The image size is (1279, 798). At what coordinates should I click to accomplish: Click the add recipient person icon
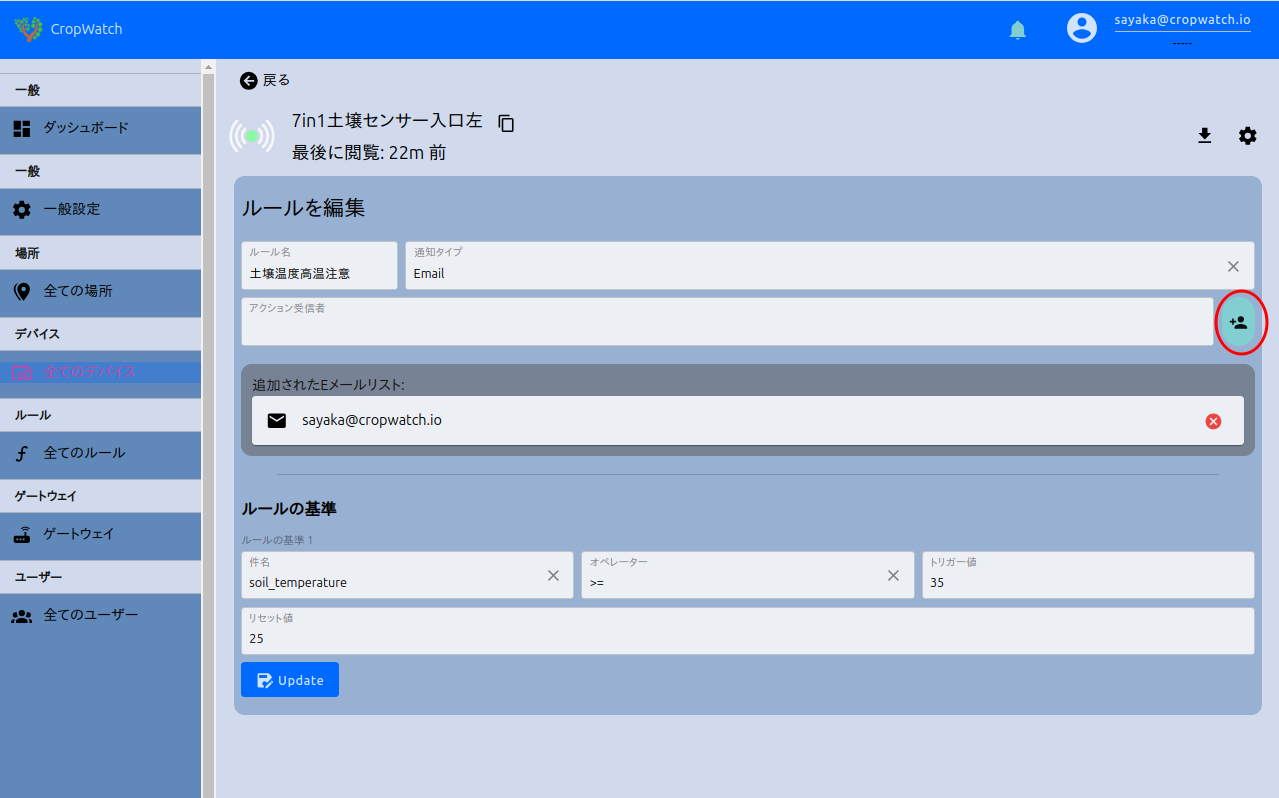(1238, 323)
